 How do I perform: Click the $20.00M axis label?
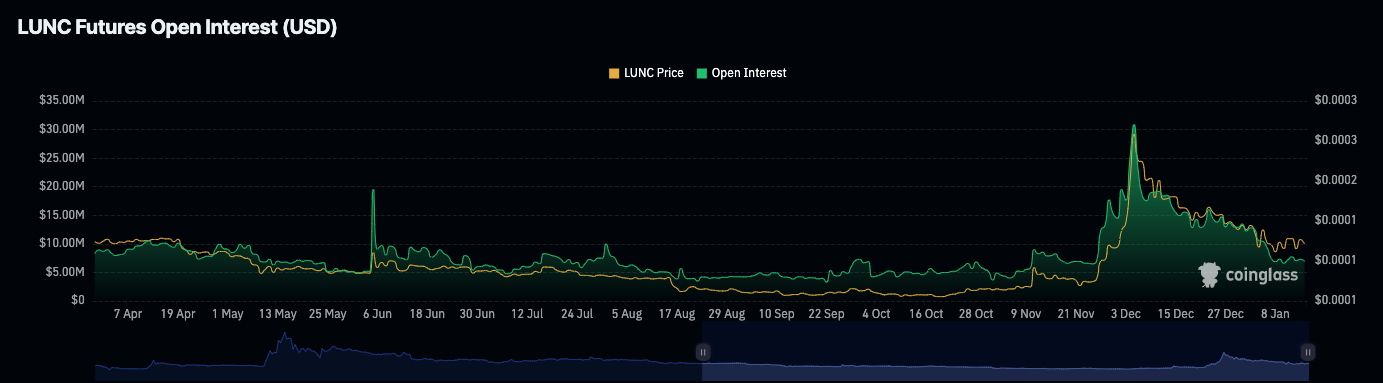click(x=61, y=186)
